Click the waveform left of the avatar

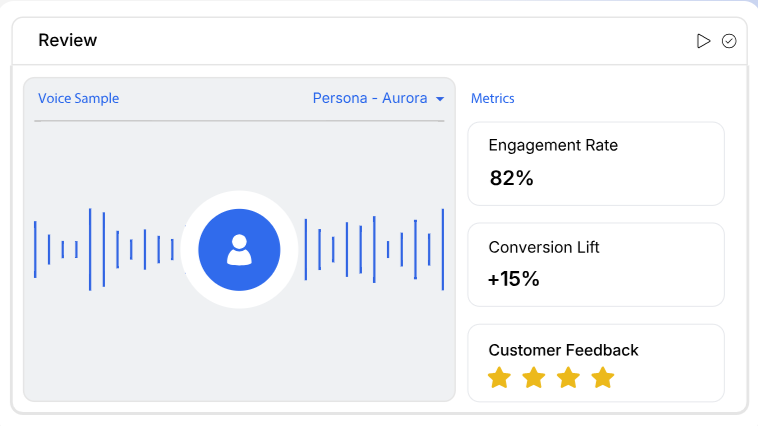point(104,249)
